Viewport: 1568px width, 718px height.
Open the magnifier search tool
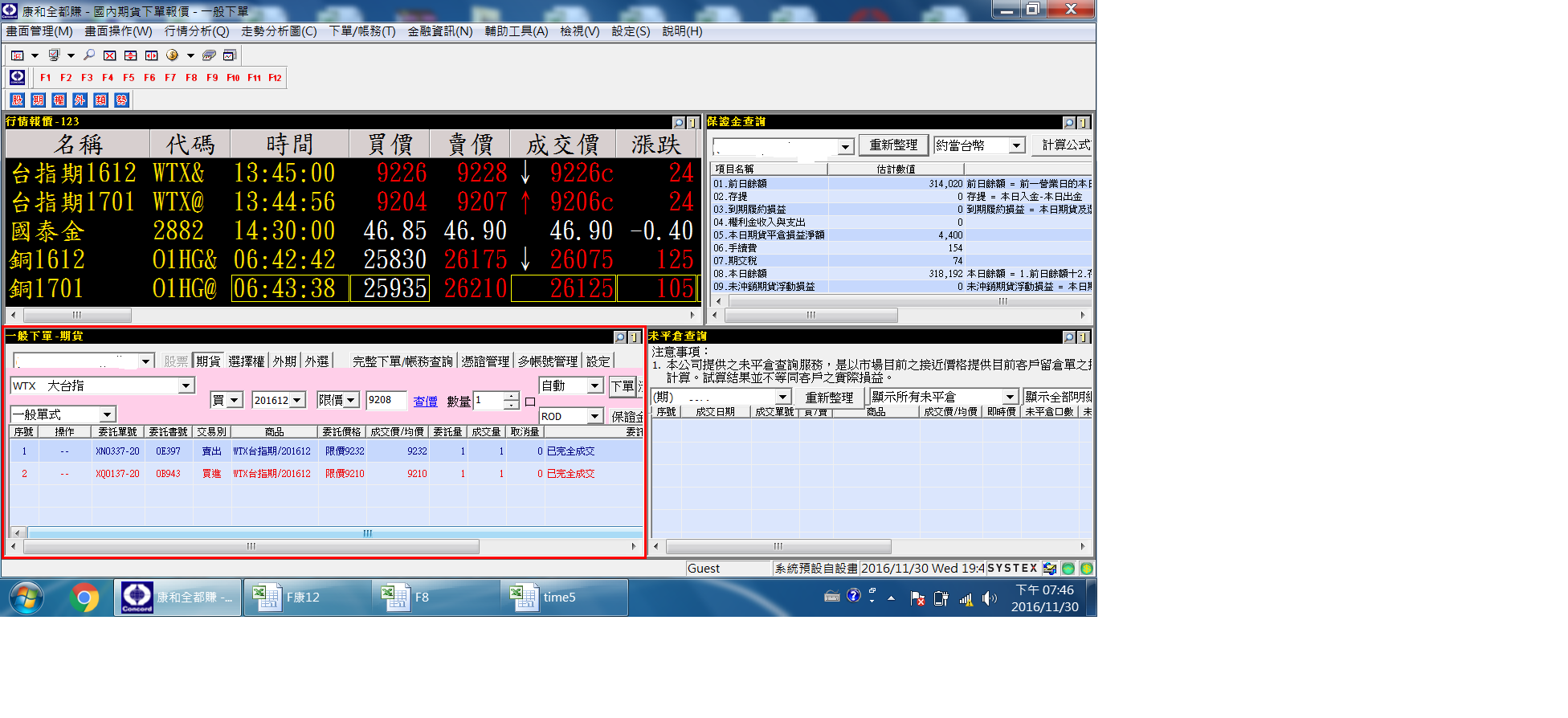pos(89,55)
